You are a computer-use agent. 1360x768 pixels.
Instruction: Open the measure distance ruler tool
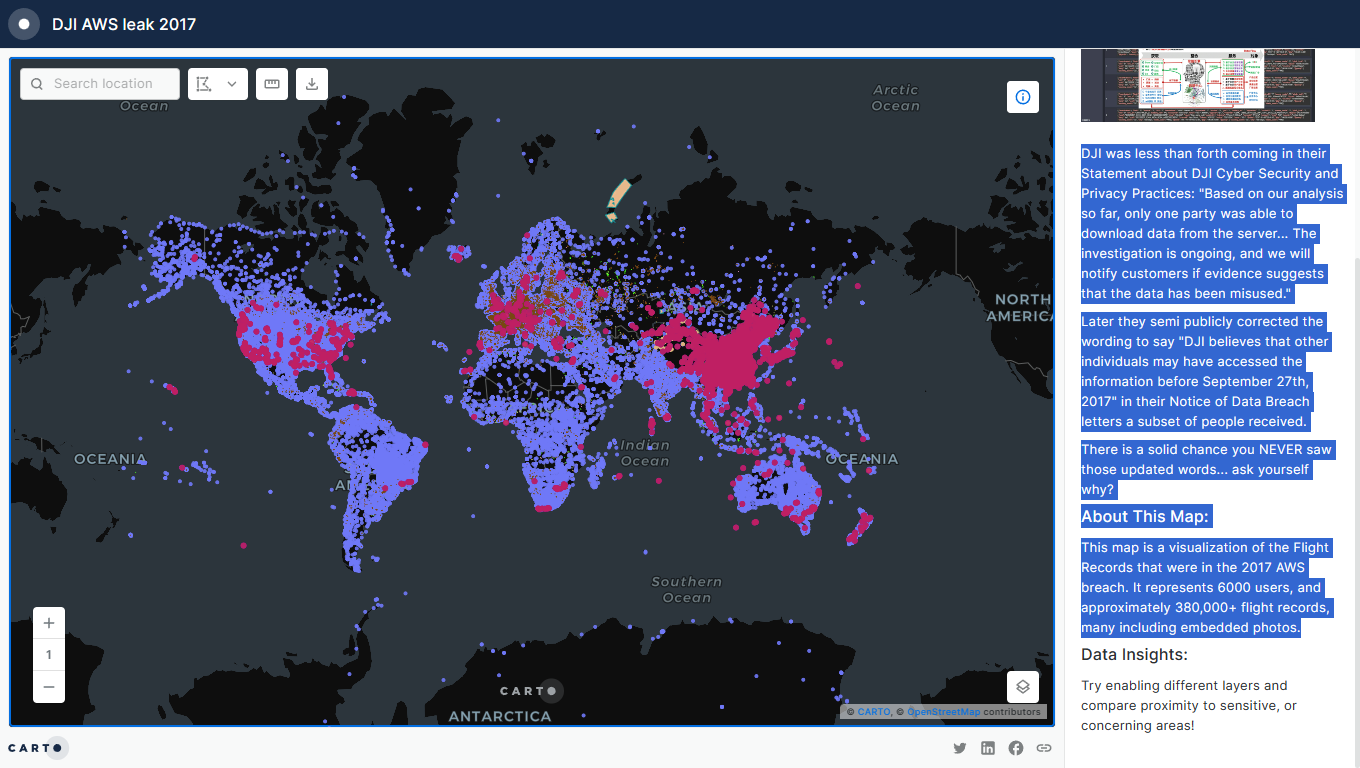pyautogui.click(x=272, y=84)
